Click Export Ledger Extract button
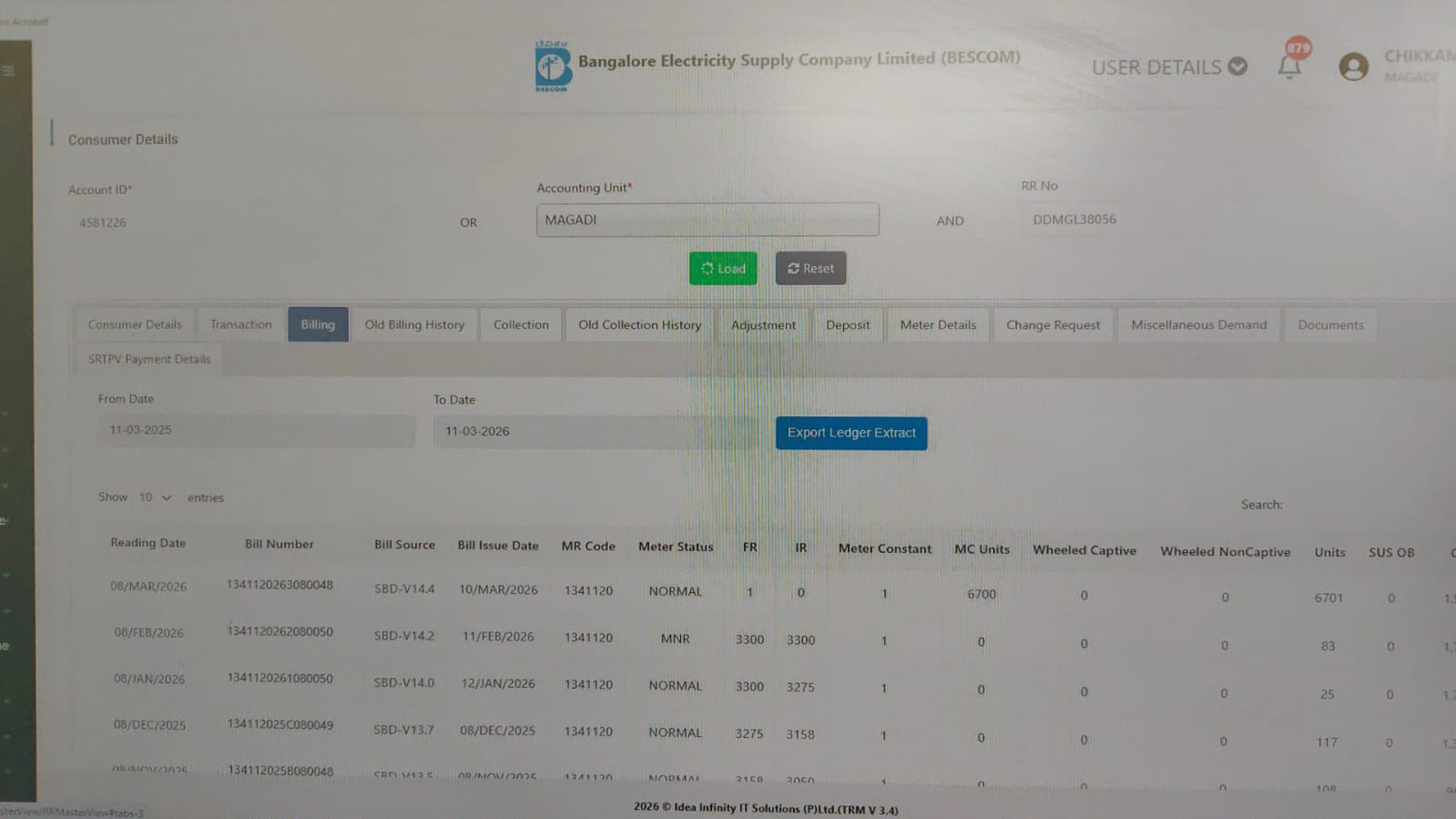Viewport: 1456px width, 819px height. (x=851, y=433)
